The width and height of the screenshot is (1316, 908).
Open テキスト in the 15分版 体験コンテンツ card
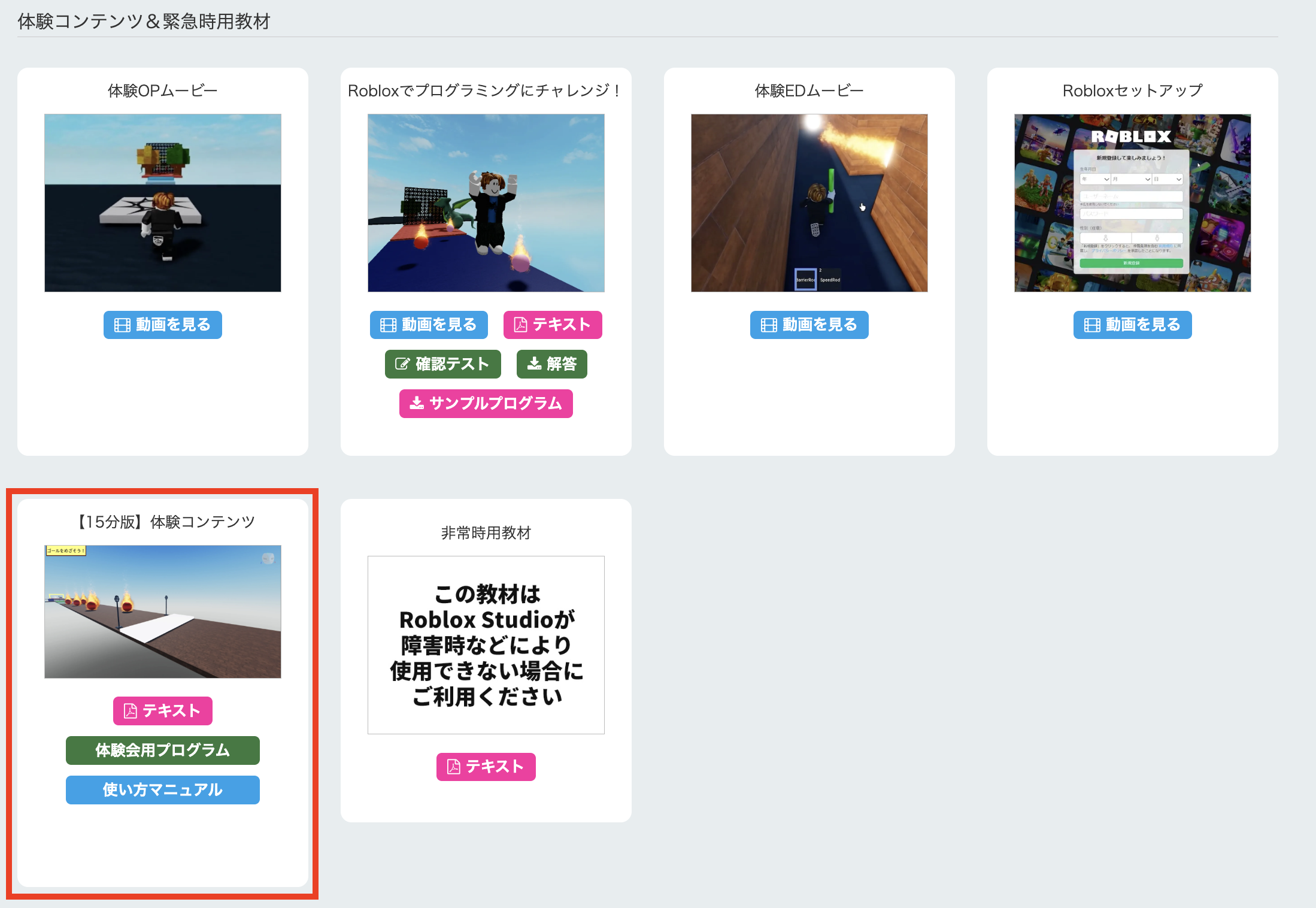pyautogui.click(x=162, y=711)
